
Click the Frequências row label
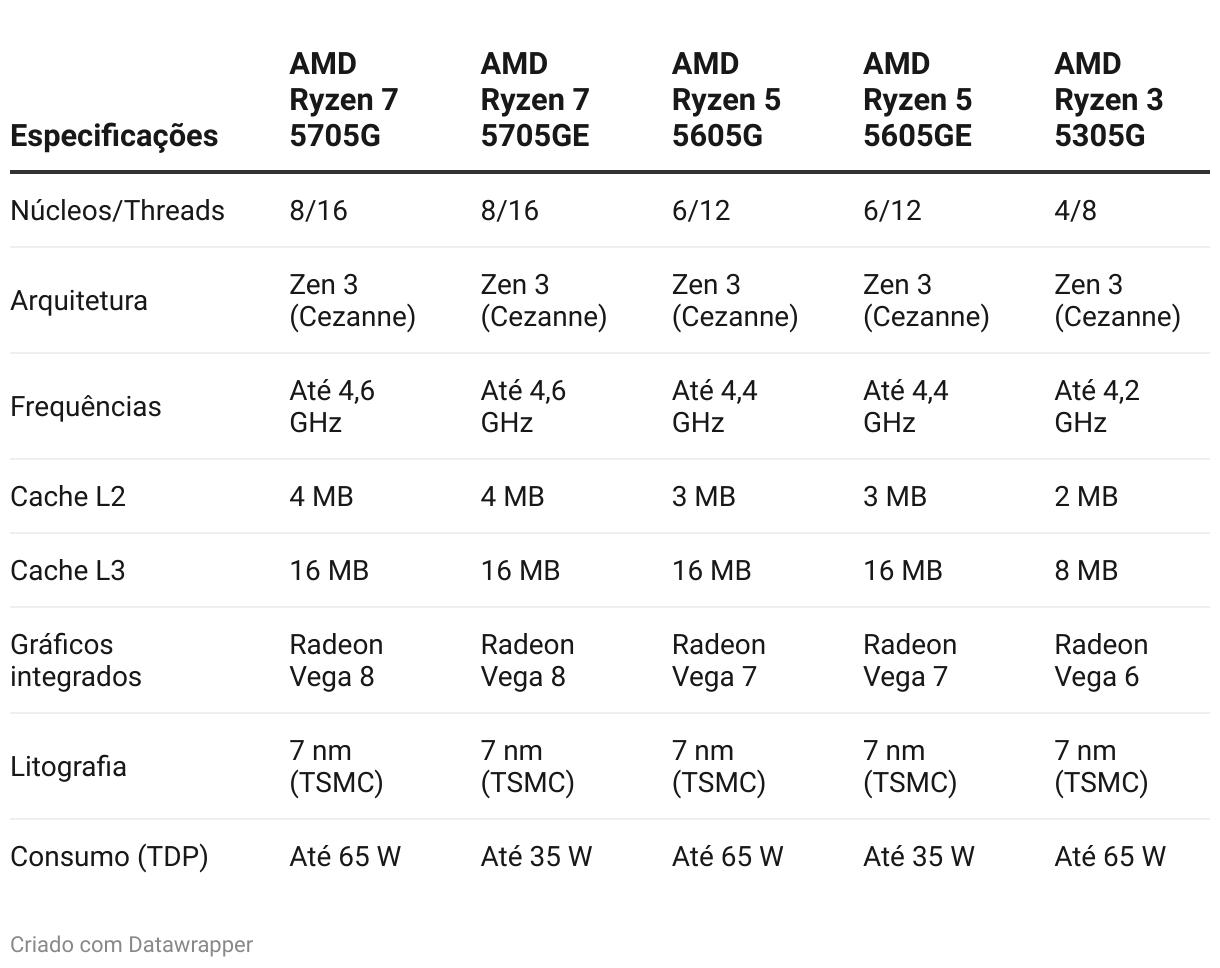(85, 406)
